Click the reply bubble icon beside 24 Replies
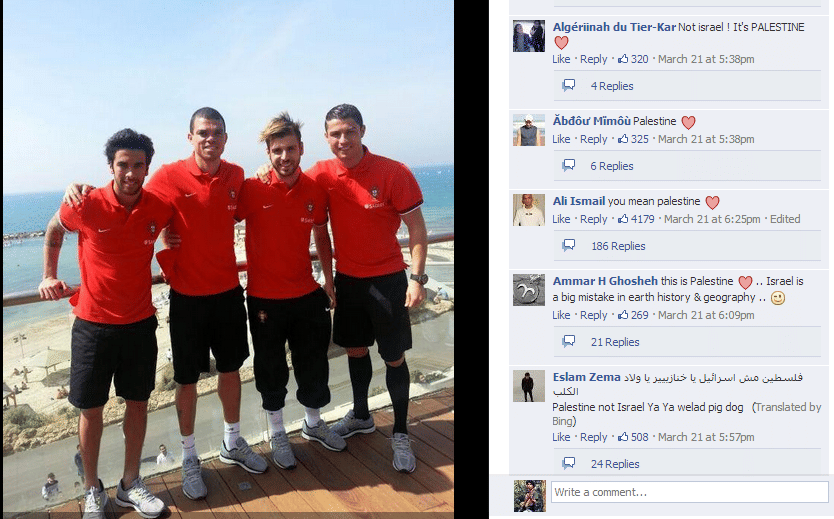The width and height of the screenshot is (834, 519). pyautogui.click(x=569, y=463)
